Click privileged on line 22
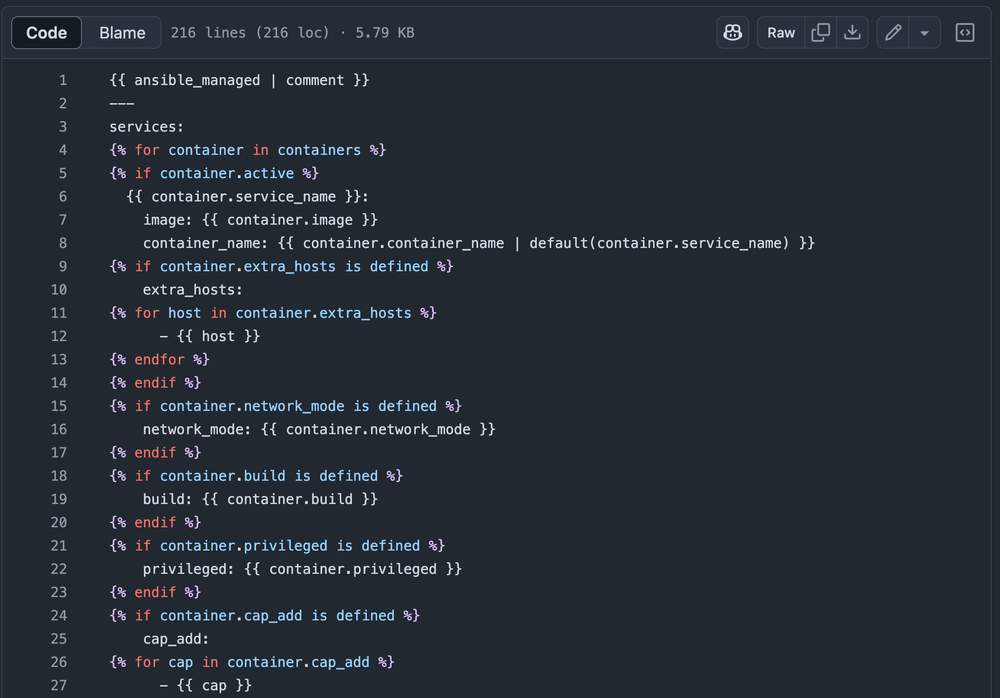The height and width of the screenshot is (698, 1000). (x=185, y=568)
